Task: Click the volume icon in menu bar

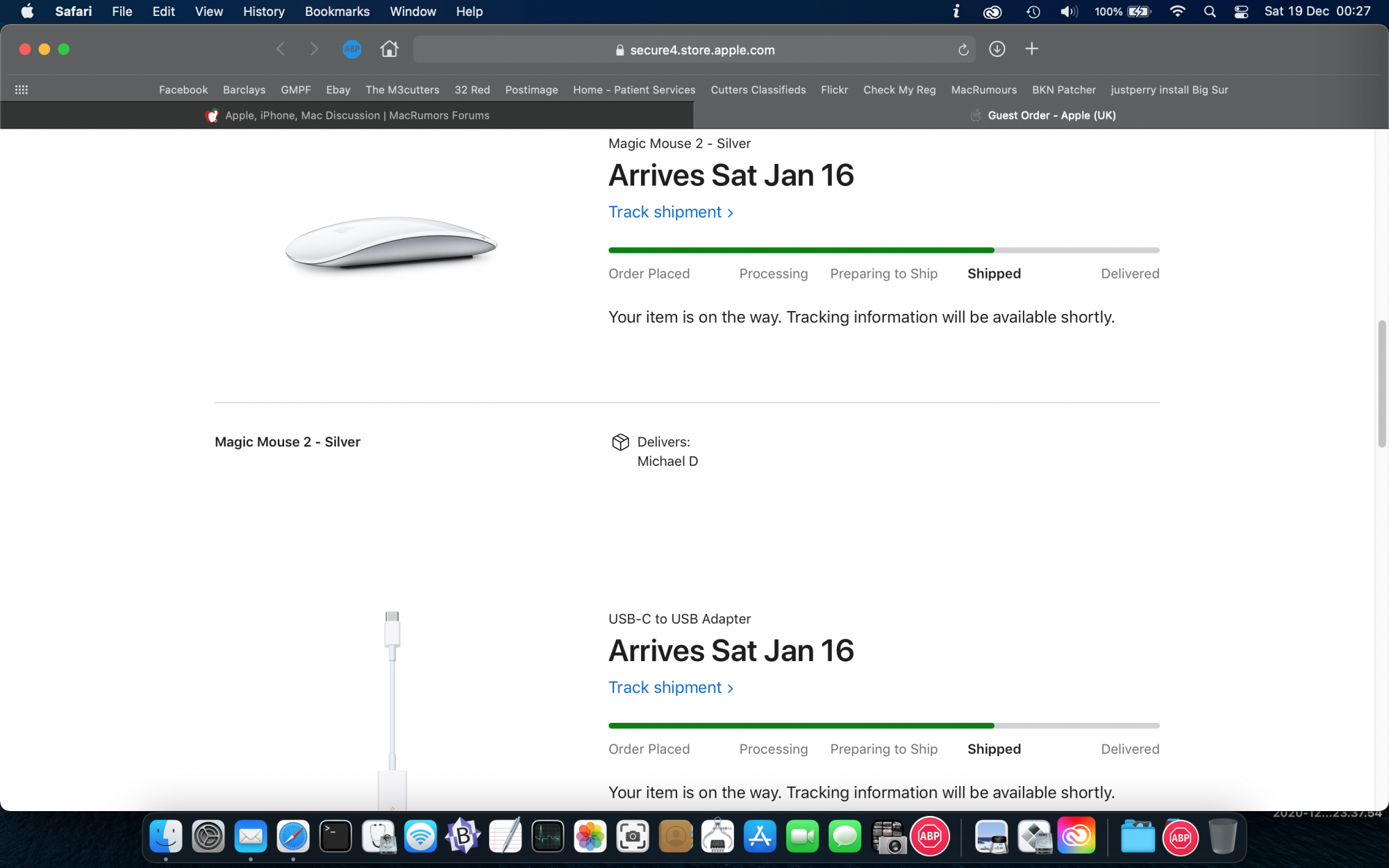Action: [1068, 12]
